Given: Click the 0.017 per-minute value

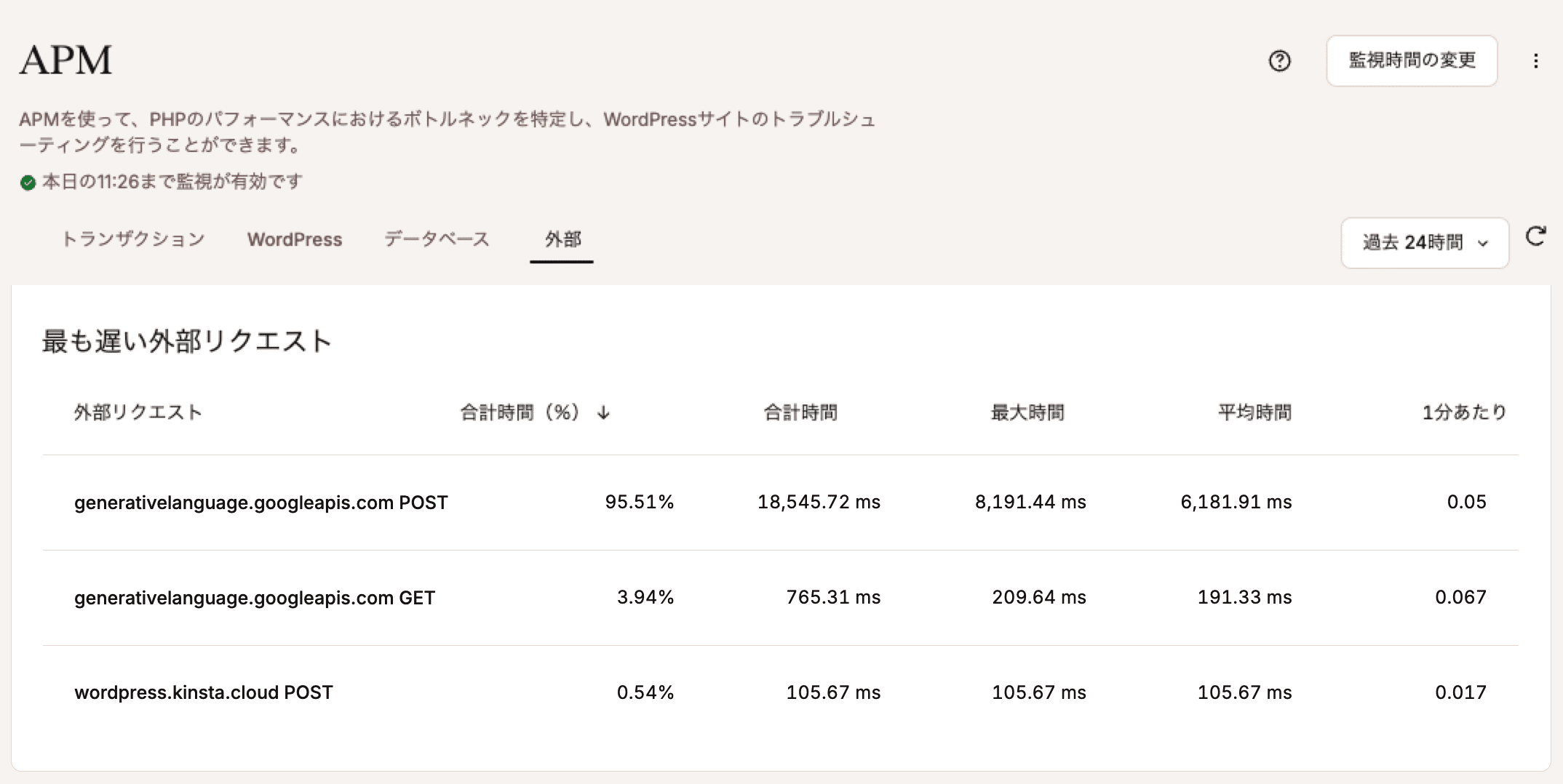Looking at the screenshot, I should coord(1460,692).
